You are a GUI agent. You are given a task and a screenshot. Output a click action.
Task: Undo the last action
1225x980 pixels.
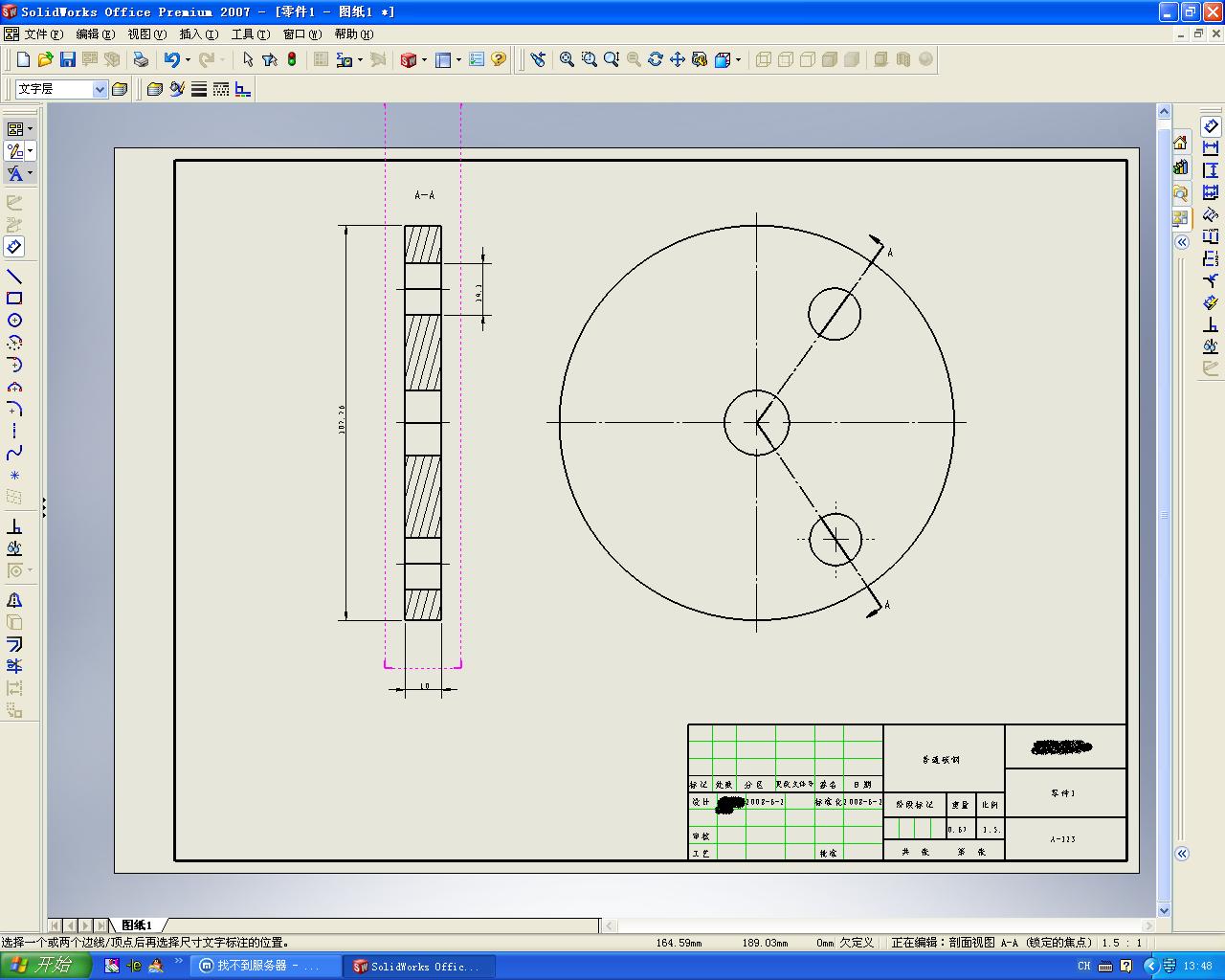point(171,59)
